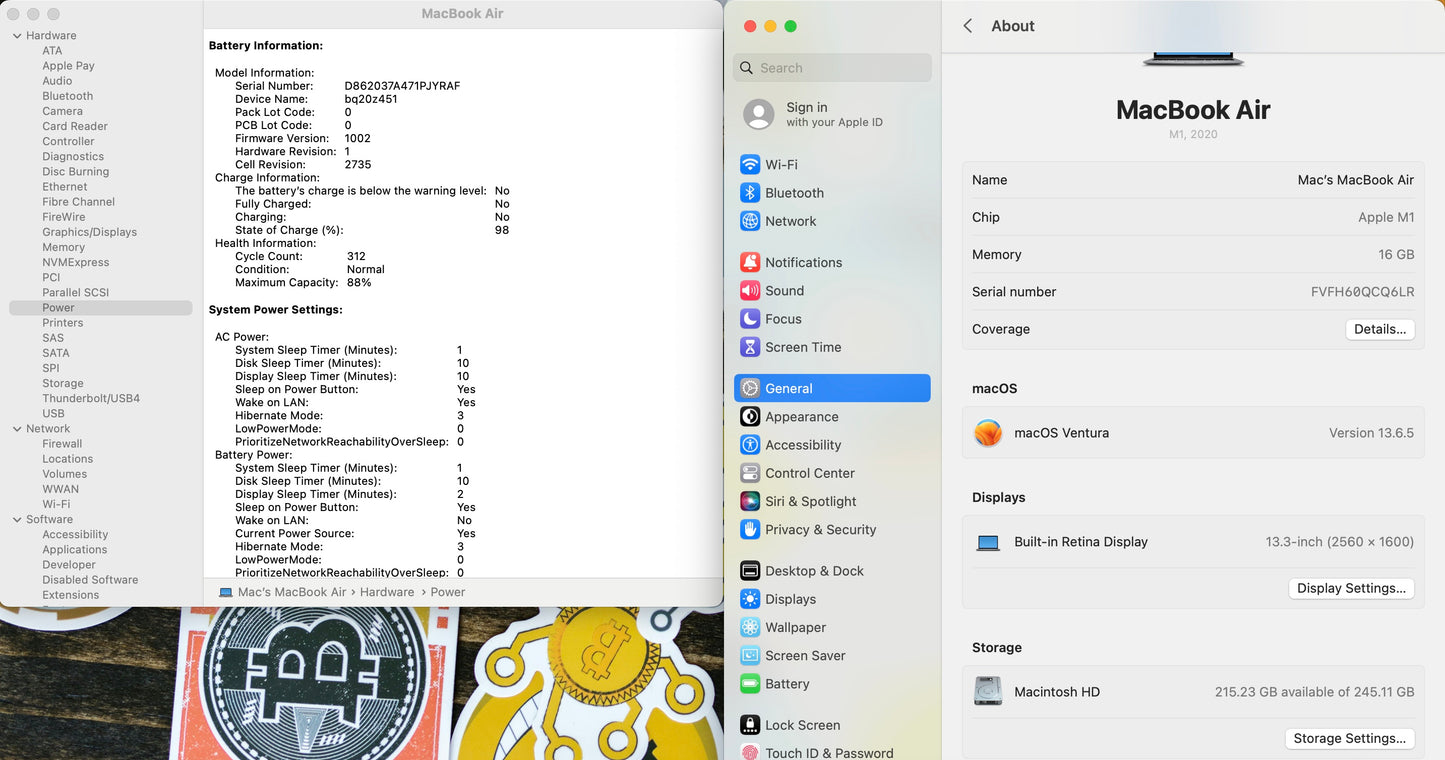Select Apple Pay in Hardware list
The image size is (1445, 760).
click(x=69, y=66)
